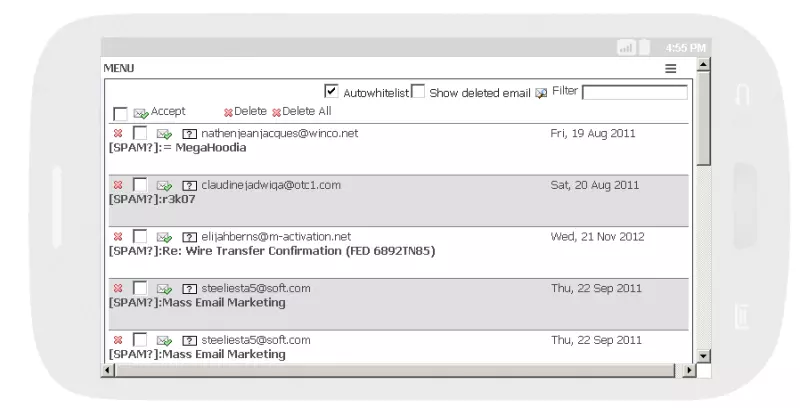Screen dimensions: 800x408
Task: Accept the nathenjeanjacques@winco.net email envelope icon
Action: [x=164, y=133]
